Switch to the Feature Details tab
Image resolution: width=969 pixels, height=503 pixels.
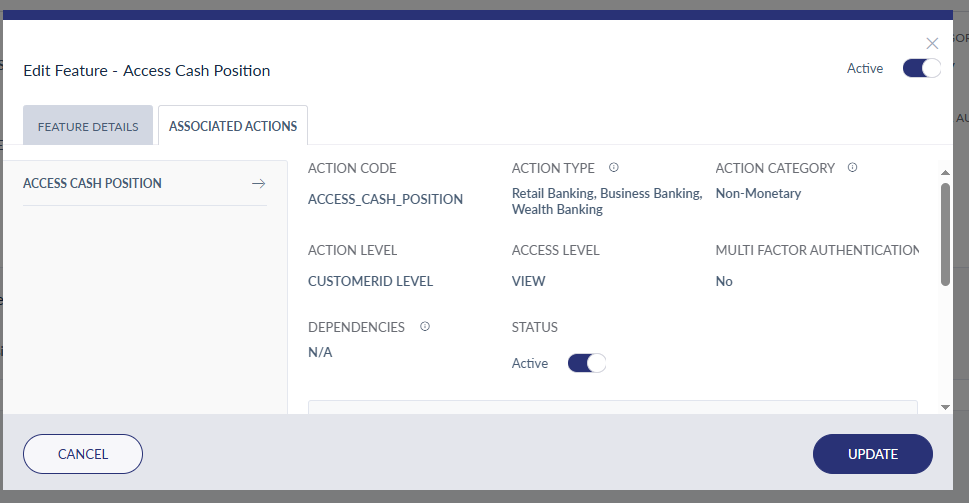(x=88, y=125)
